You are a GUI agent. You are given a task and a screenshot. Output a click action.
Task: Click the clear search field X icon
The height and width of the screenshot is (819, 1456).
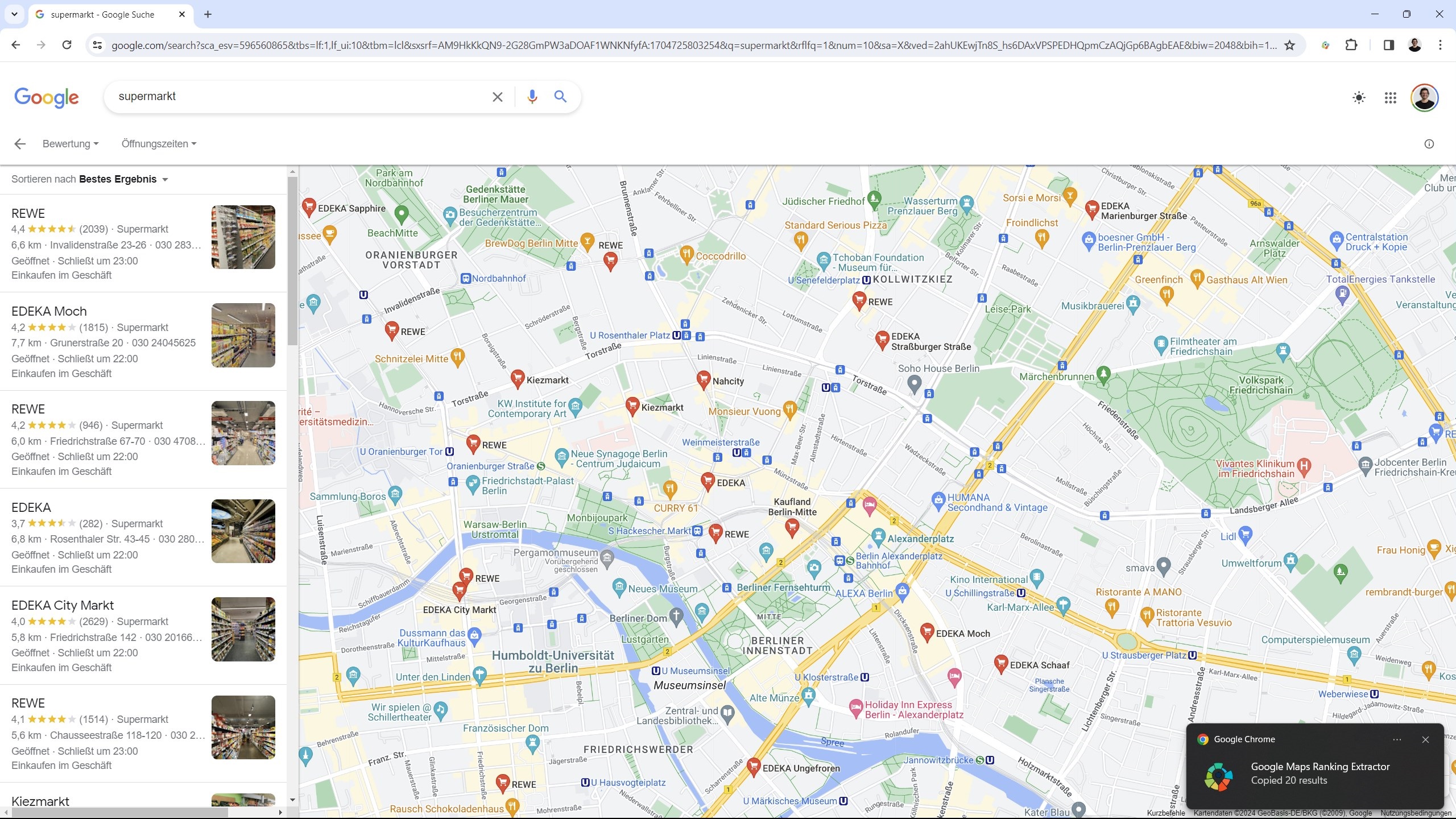pos(497,97)
